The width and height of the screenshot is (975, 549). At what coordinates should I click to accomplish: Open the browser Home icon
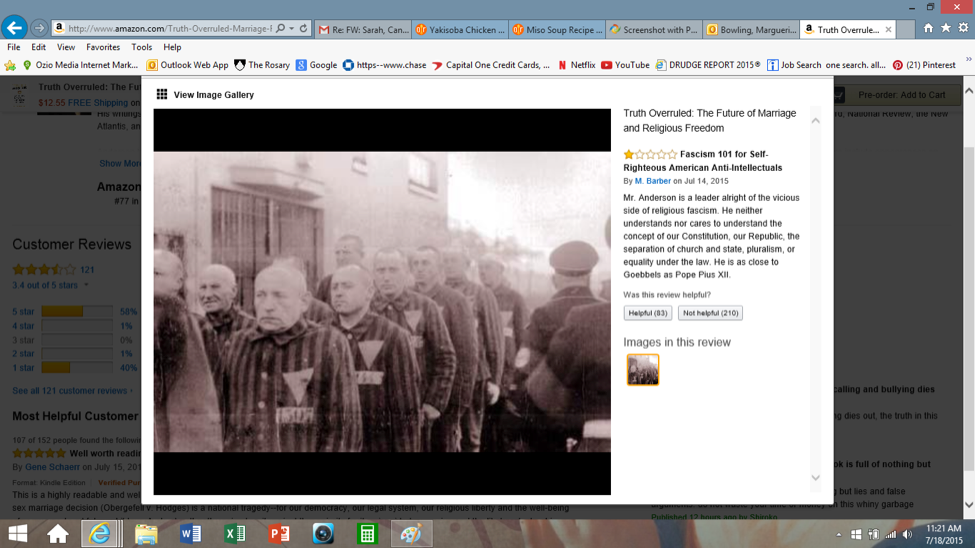927,28
